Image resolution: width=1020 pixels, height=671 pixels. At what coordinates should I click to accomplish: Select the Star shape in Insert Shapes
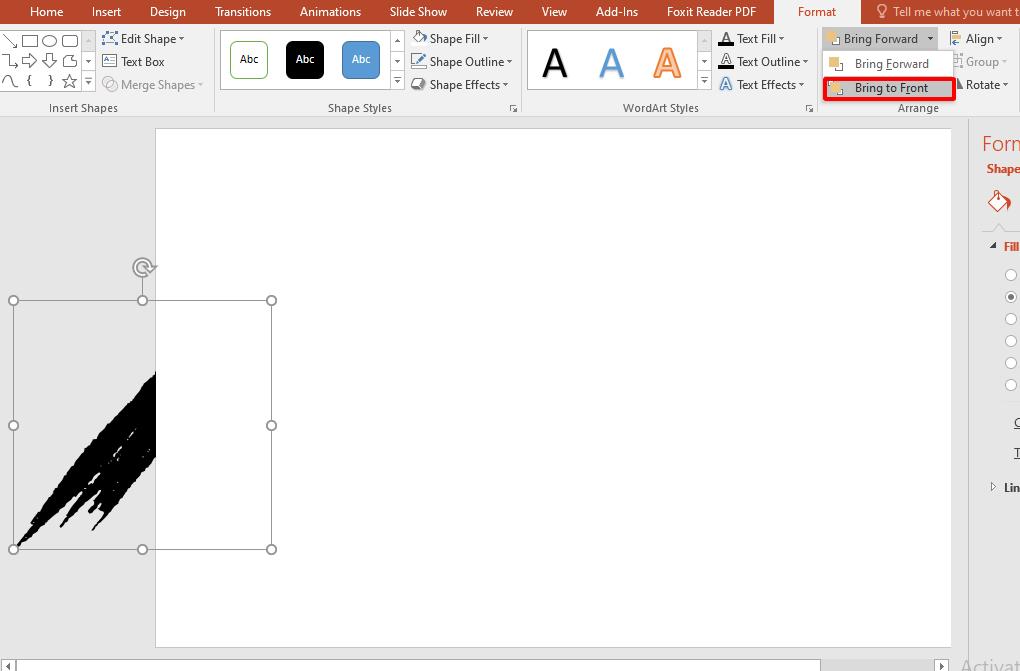69,81
